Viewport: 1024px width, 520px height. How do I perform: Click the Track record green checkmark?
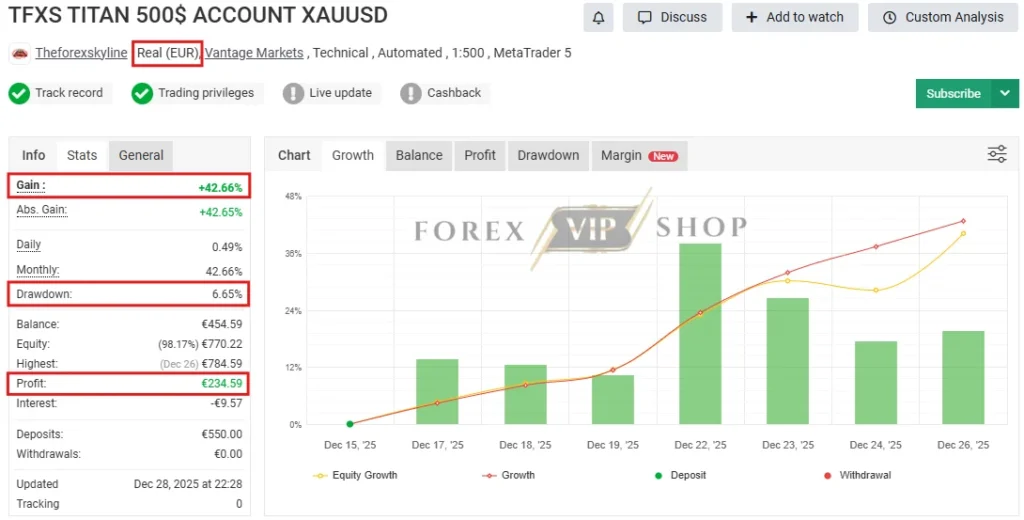19,93
